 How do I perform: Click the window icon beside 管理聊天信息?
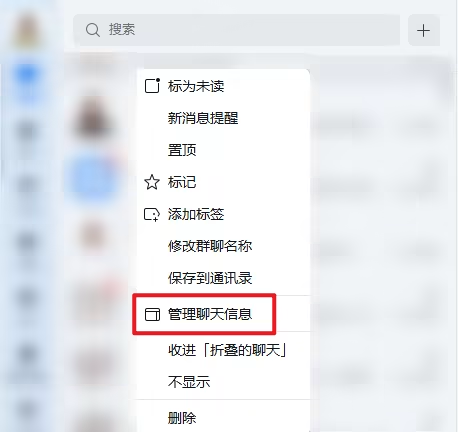pos(152,314)
